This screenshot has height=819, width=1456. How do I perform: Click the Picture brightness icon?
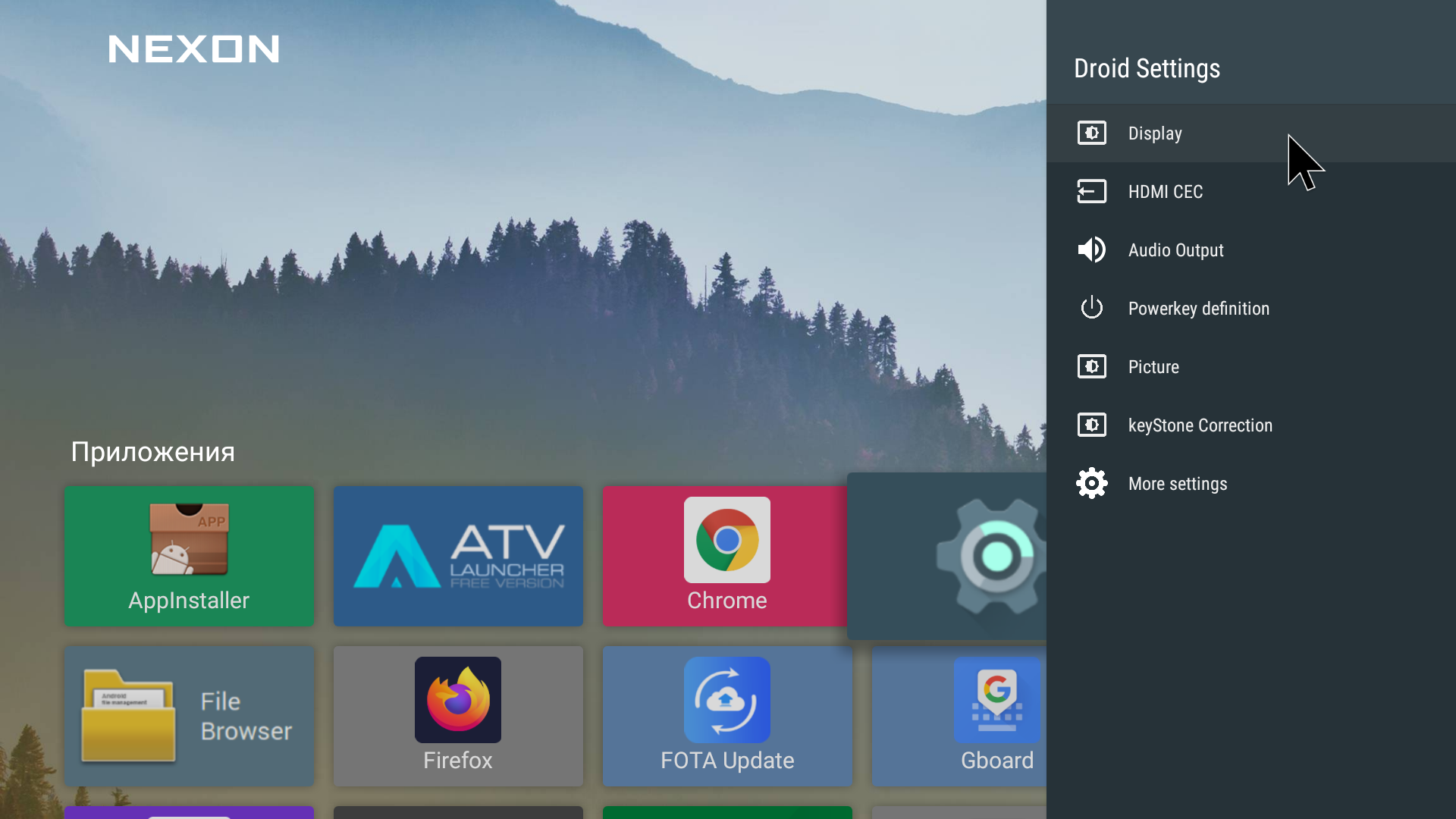pyautogui.click(x=1091, y=366)
